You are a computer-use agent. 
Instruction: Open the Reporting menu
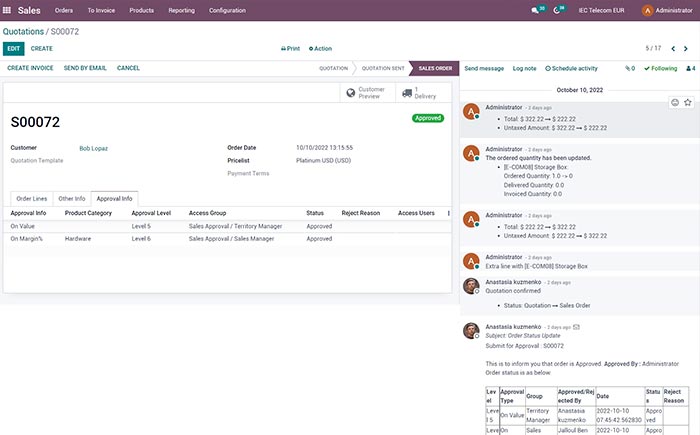click(181, 10)
